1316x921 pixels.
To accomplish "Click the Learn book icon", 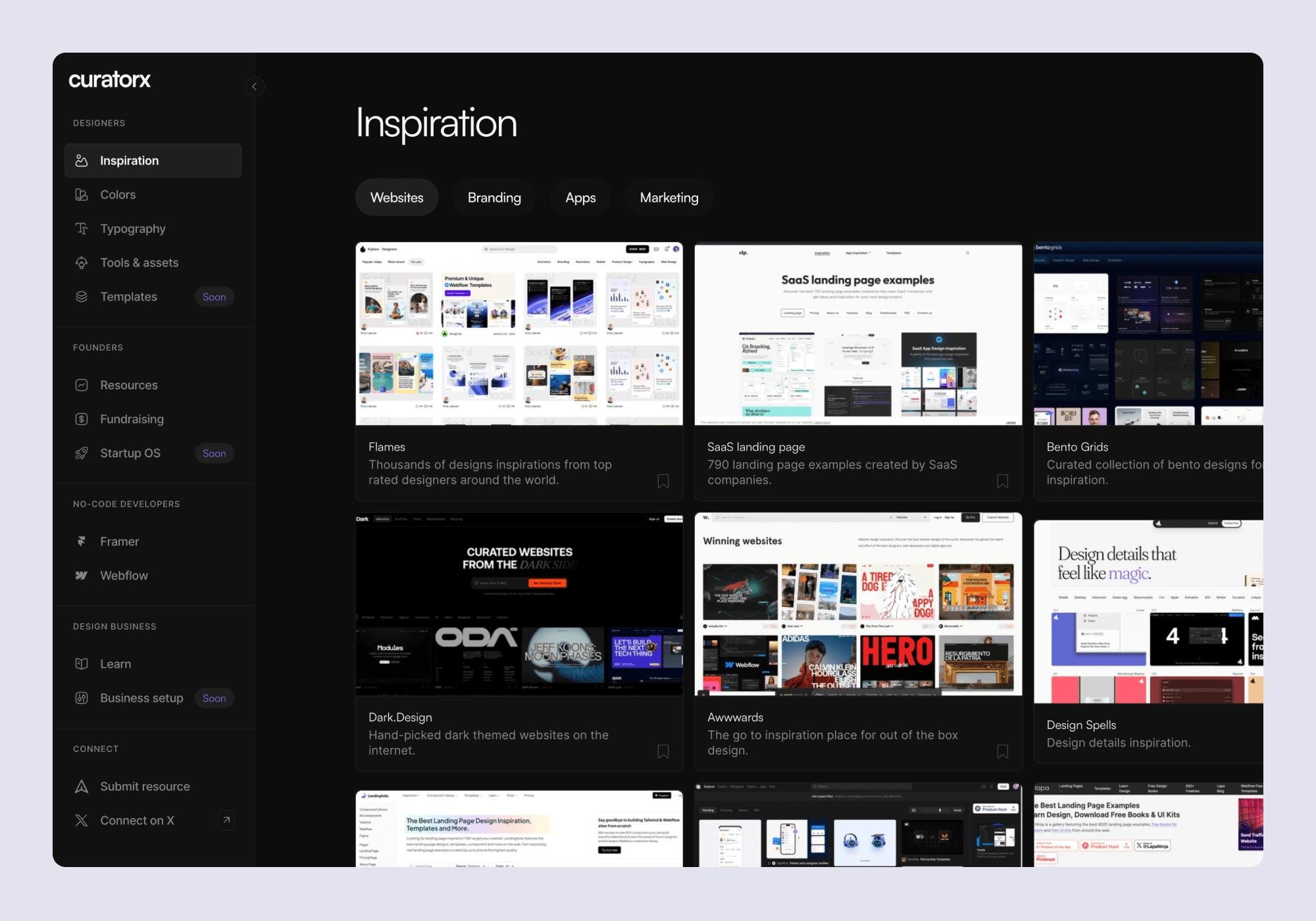I will coord(82,664).
